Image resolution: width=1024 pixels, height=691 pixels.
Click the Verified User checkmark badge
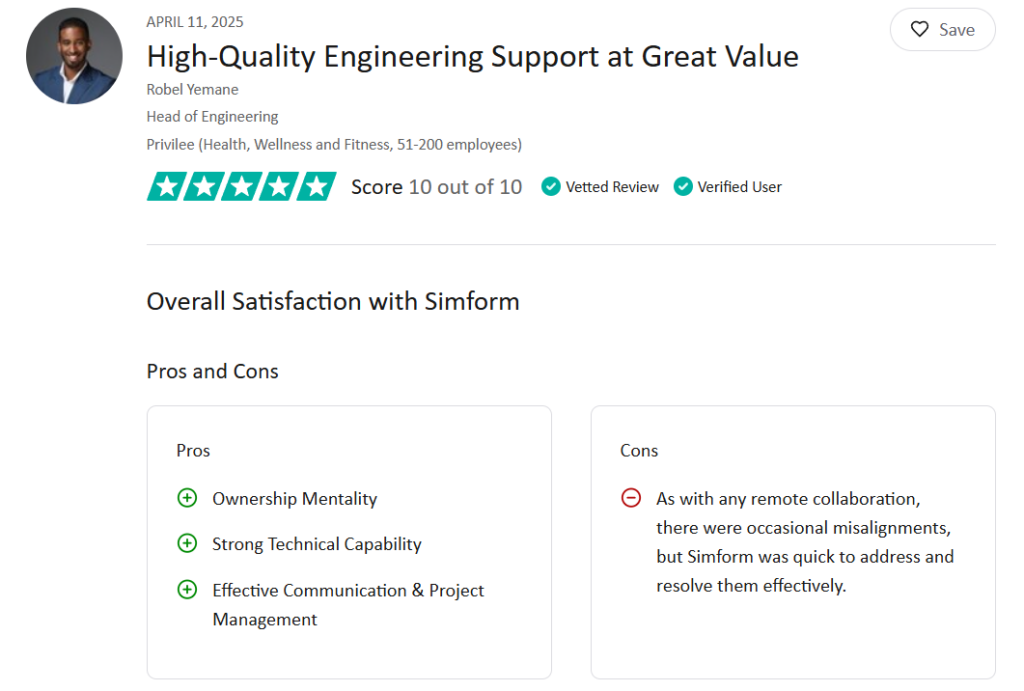click(x=684, y=187)
